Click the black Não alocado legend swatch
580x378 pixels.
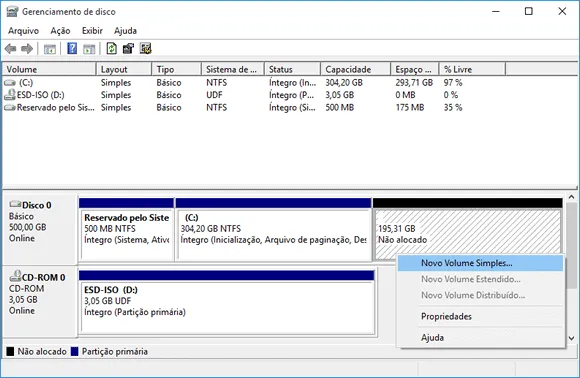tap(10, 351)
